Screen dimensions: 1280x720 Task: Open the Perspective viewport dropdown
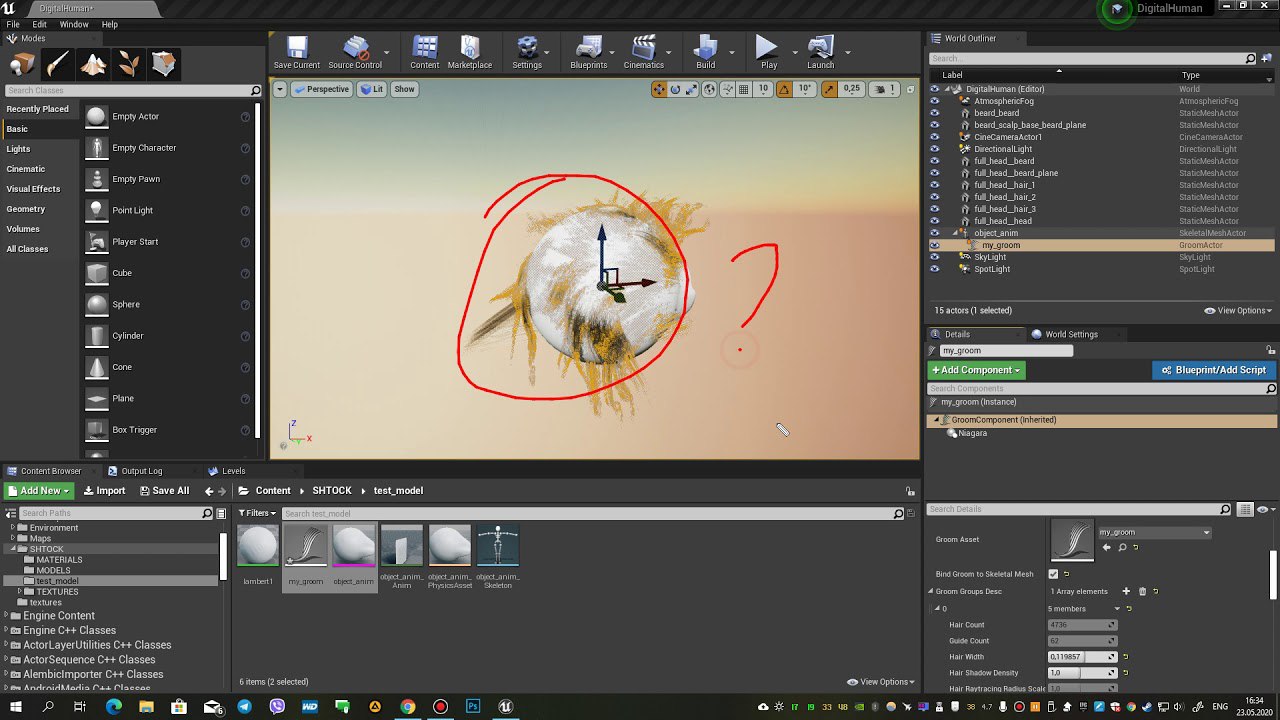[x=321, y=89]
